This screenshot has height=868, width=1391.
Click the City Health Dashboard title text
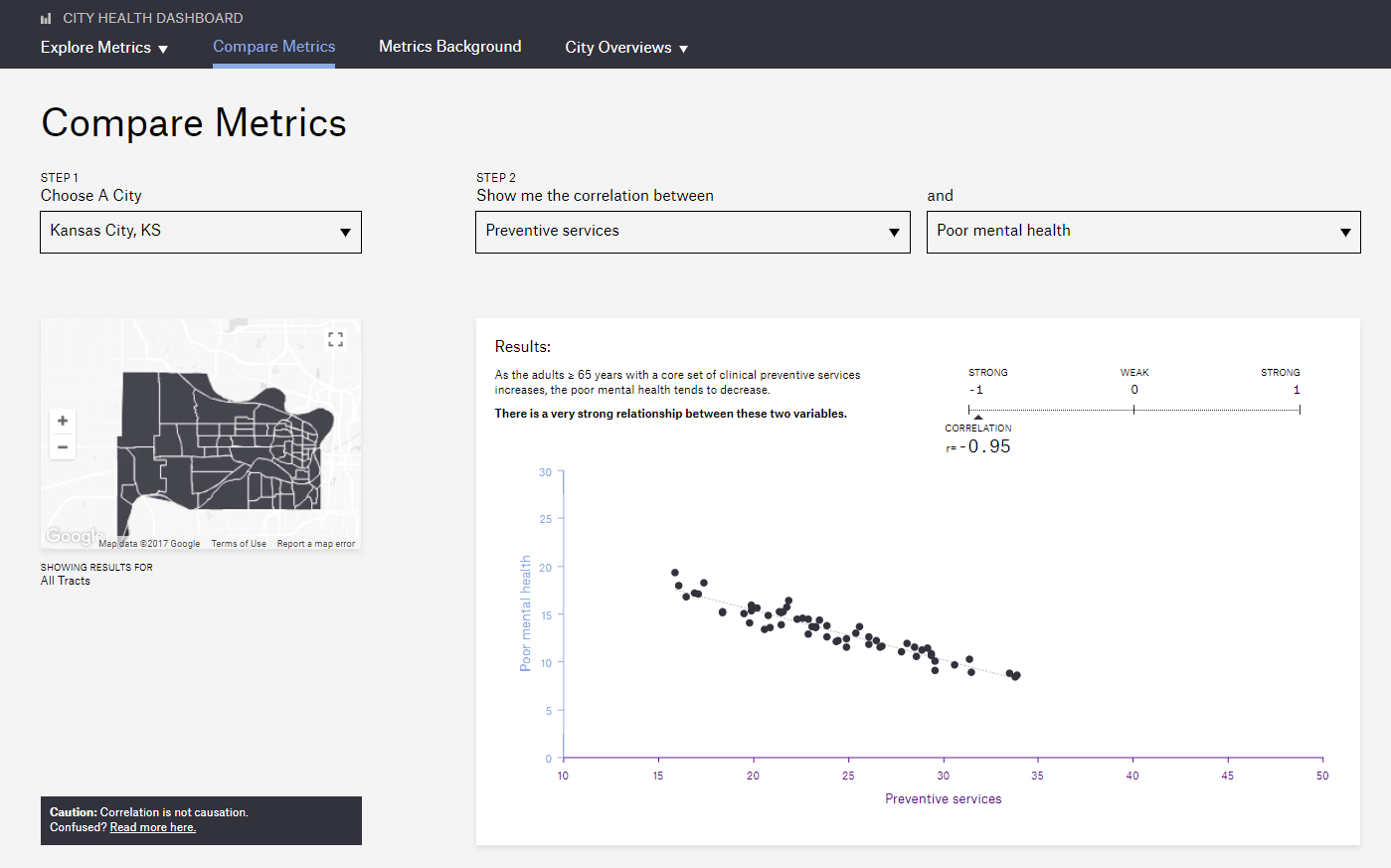(153, 18)
